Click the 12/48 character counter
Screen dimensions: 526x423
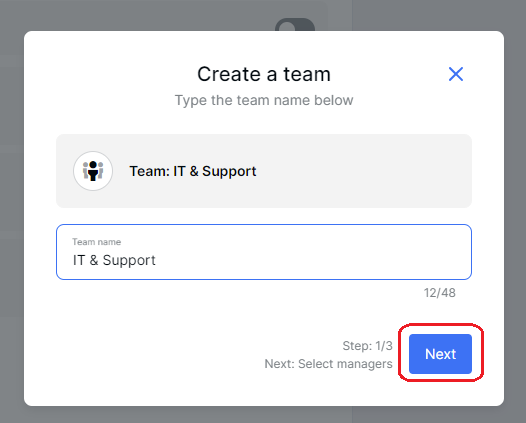pyautogui.click(x=439, y=293)
